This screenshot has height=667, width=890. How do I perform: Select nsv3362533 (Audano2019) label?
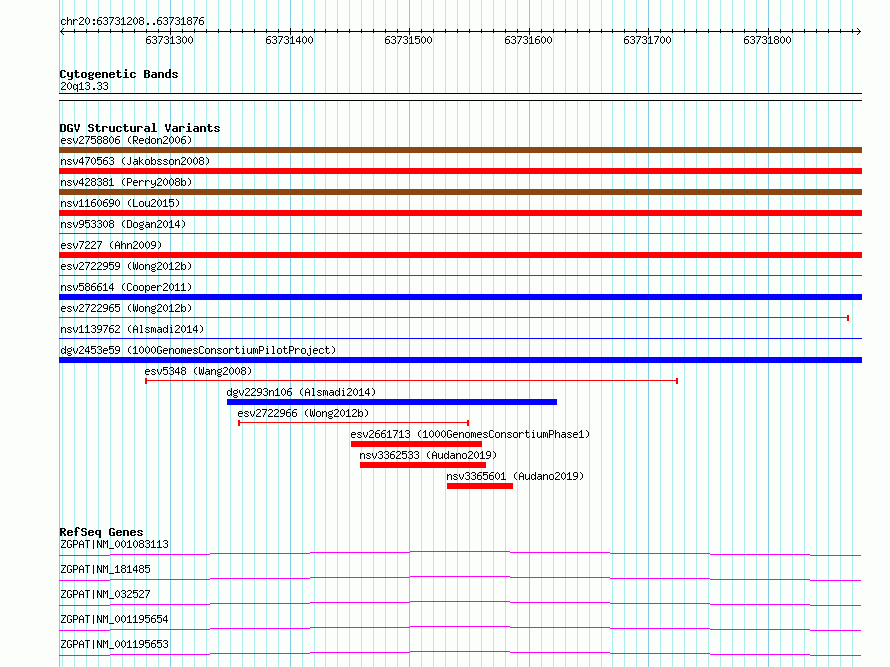428,455
